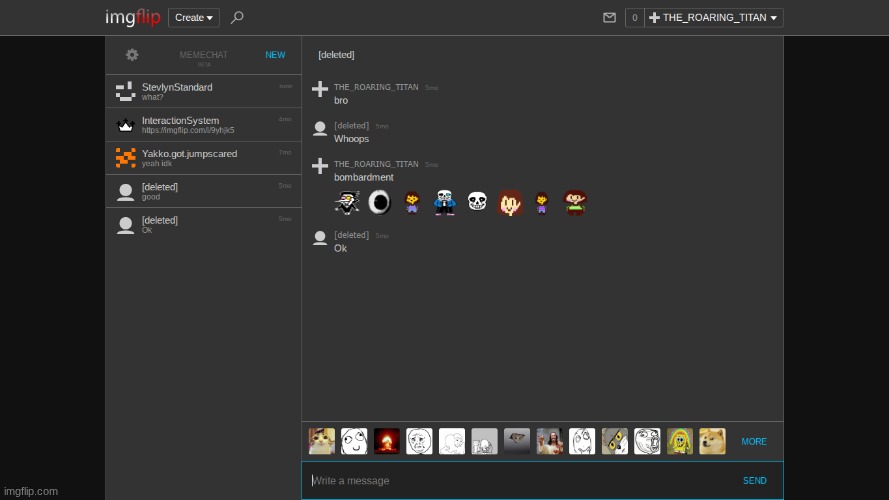Insert the SpongeBob sticker

coord(679,441)
